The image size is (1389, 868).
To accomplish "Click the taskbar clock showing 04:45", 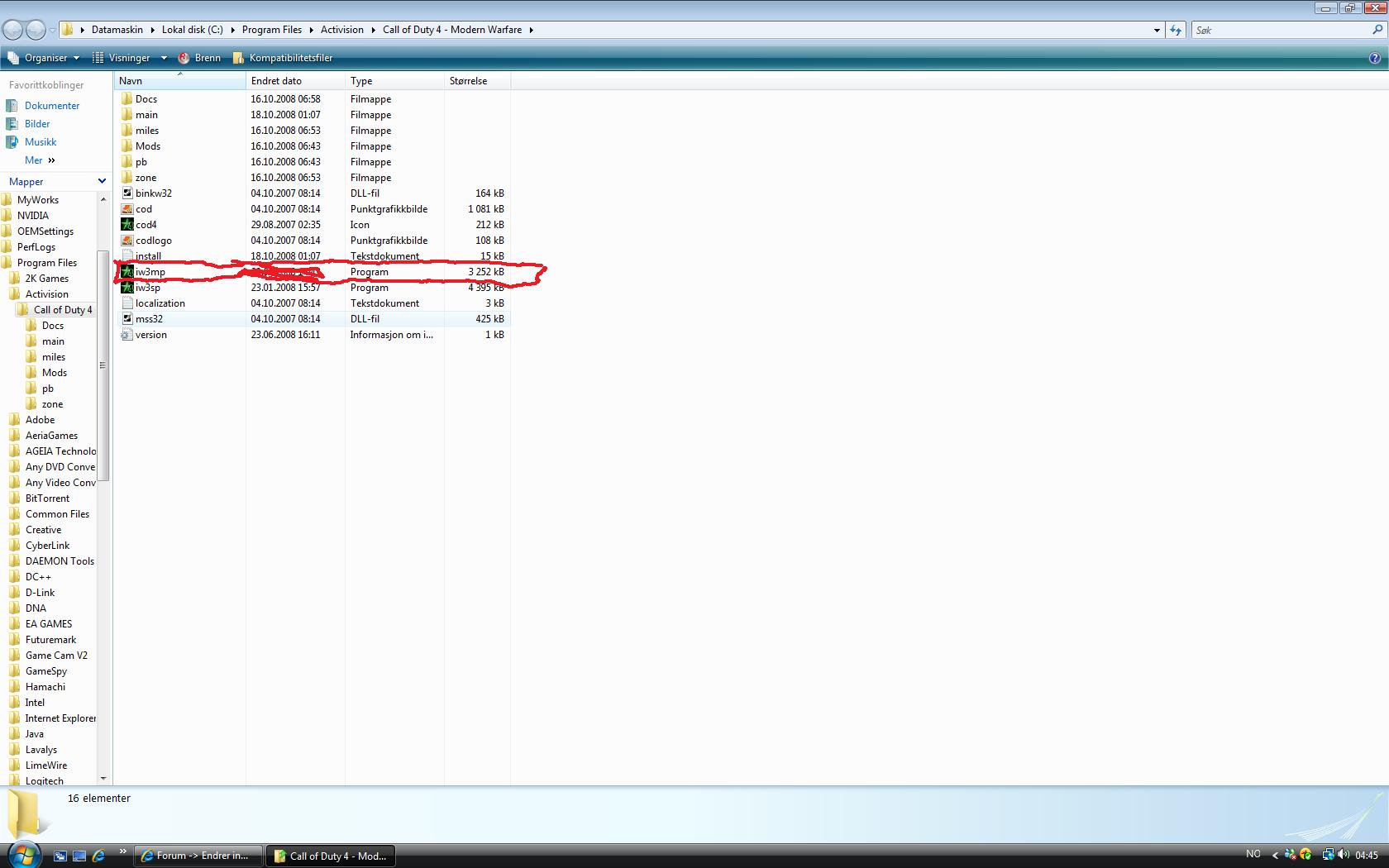I will tap(1367, 856).
